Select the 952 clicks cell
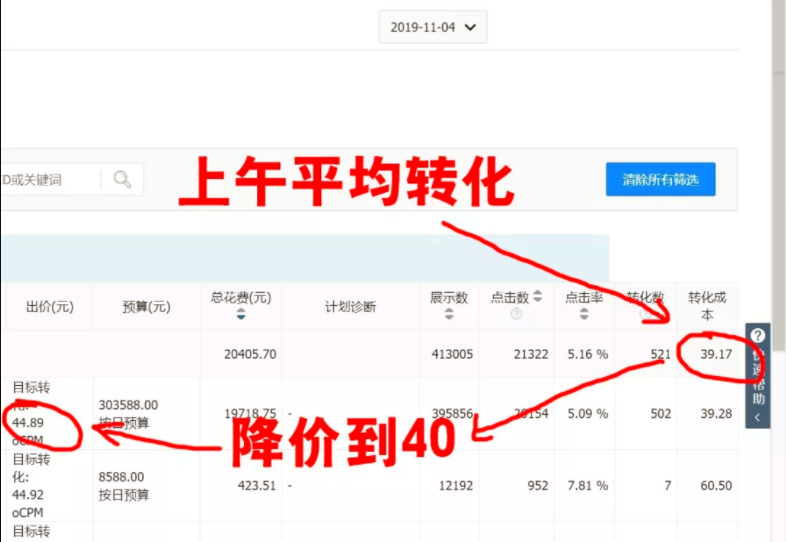This screenshot has height=542, width=786. click(537, 485)
